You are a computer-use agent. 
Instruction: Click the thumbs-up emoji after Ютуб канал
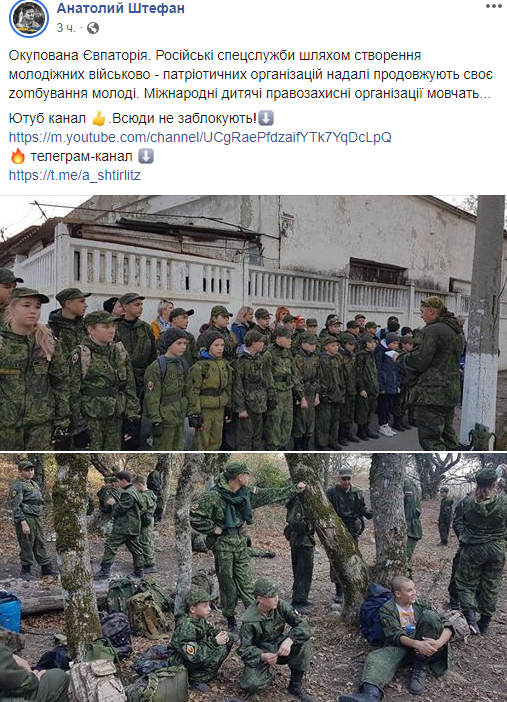coord(99,119)
